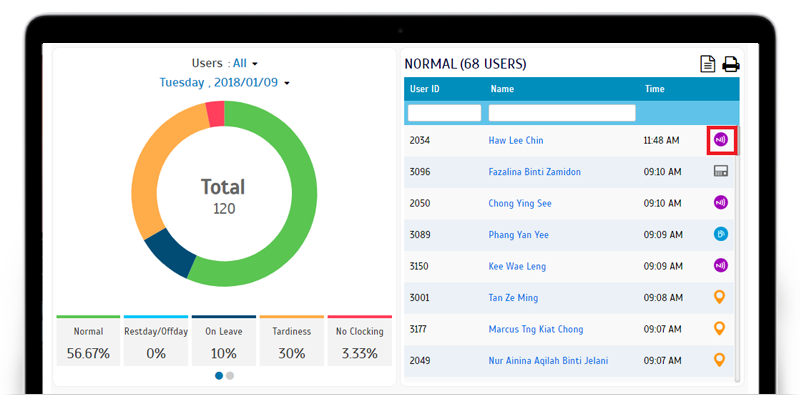This screenshot has height=395, width=800.
Task: Open the Users All dropdown
Action: 245,63
